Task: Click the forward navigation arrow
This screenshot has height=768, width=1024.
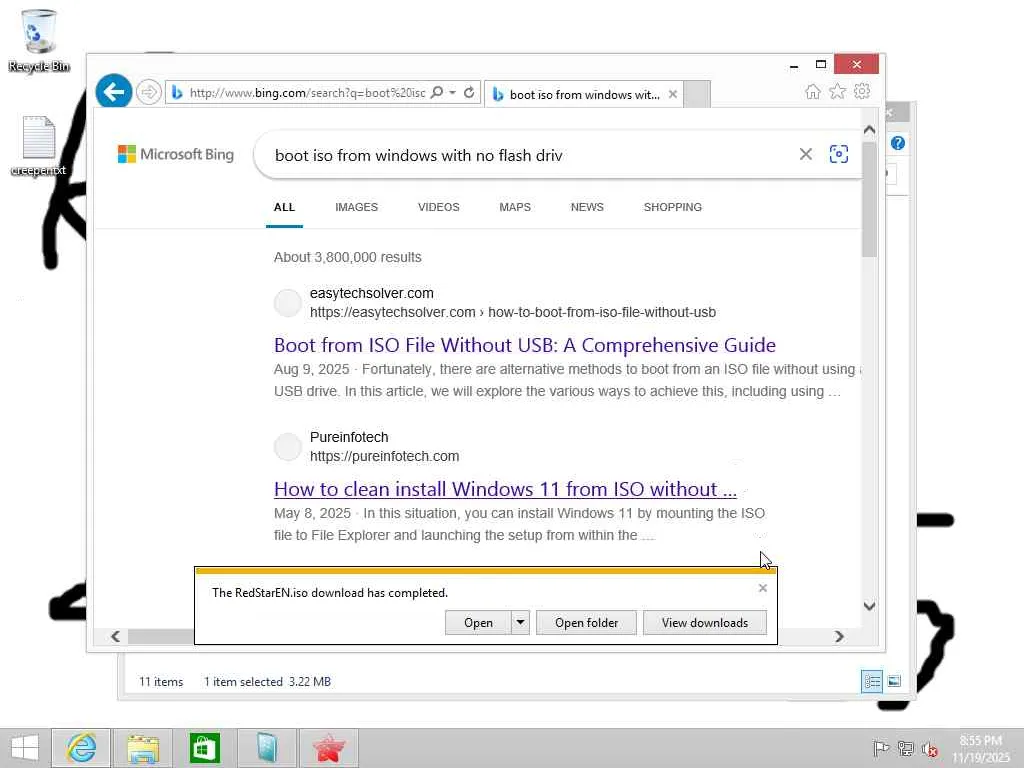Action: 149,92
